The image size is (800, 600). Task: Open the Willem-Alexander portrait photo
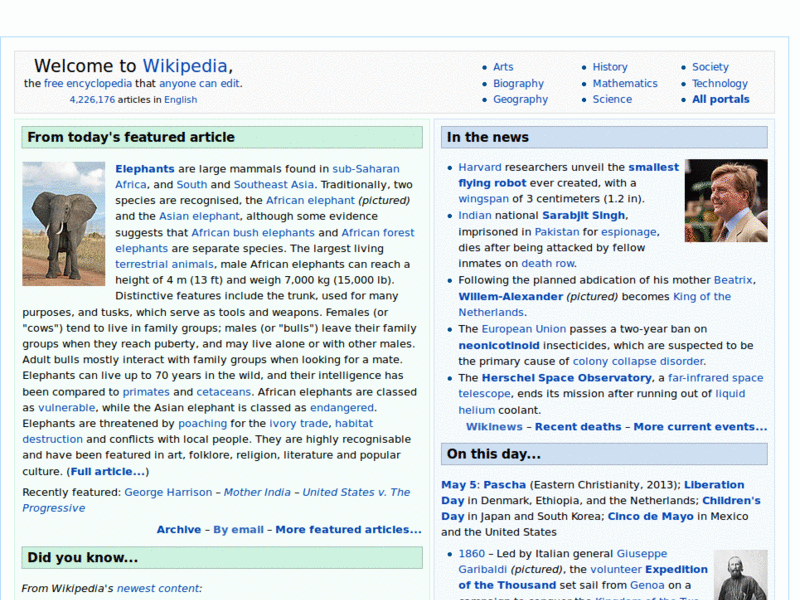pyautogui.click(x=726, y=201)
